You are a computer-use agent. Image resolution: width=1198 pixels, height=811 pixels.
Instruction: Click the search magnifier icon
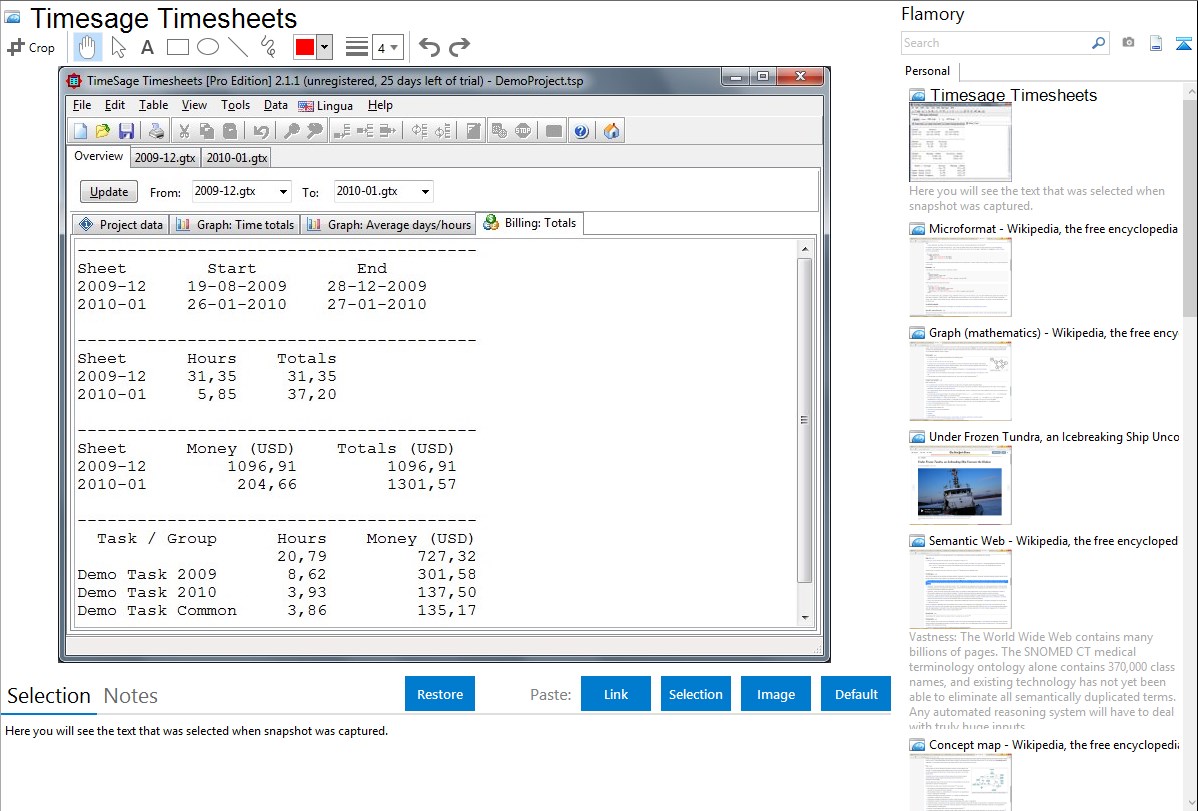pyautogui.click(x=1098, y=44)
